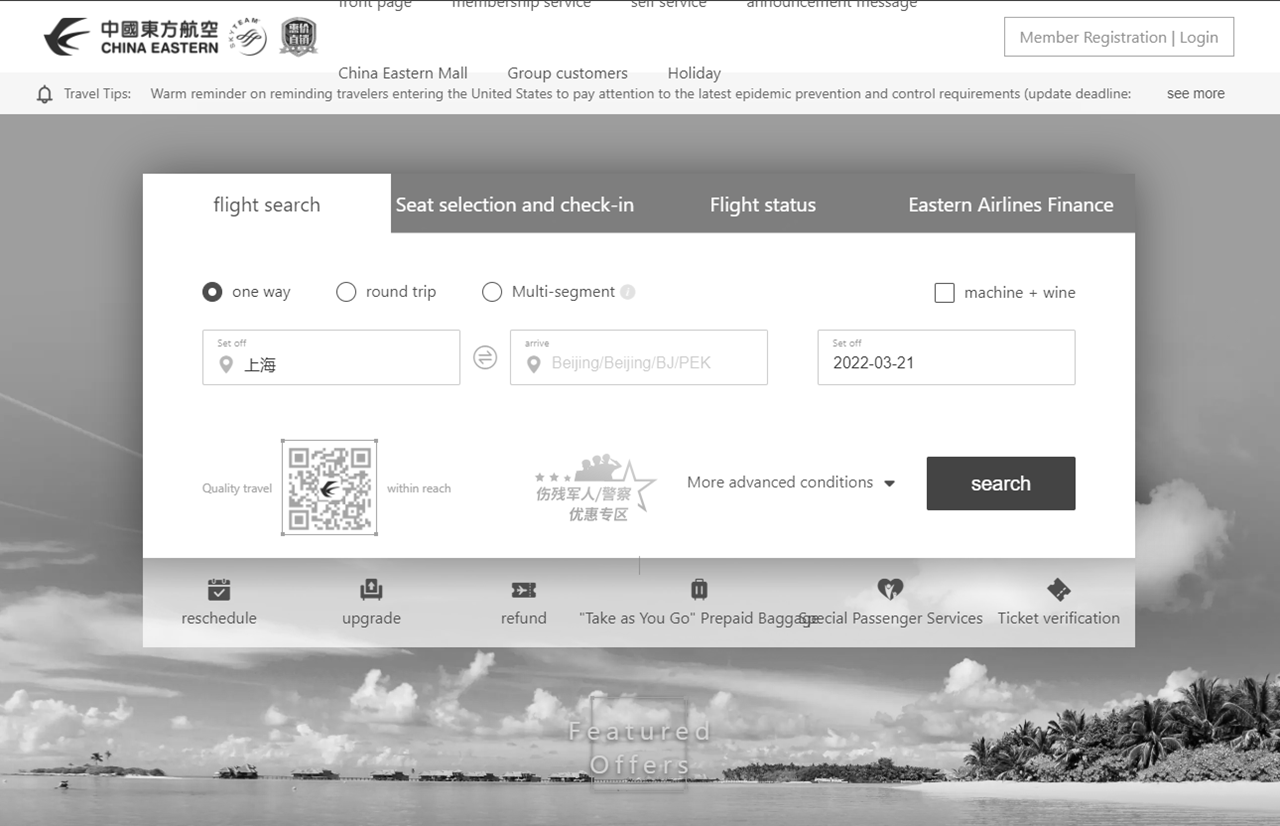The width and height of the screenshot is (1280, 826).
Task: Enable the machine + wine checkbox
Action: [x=944, y=292]
